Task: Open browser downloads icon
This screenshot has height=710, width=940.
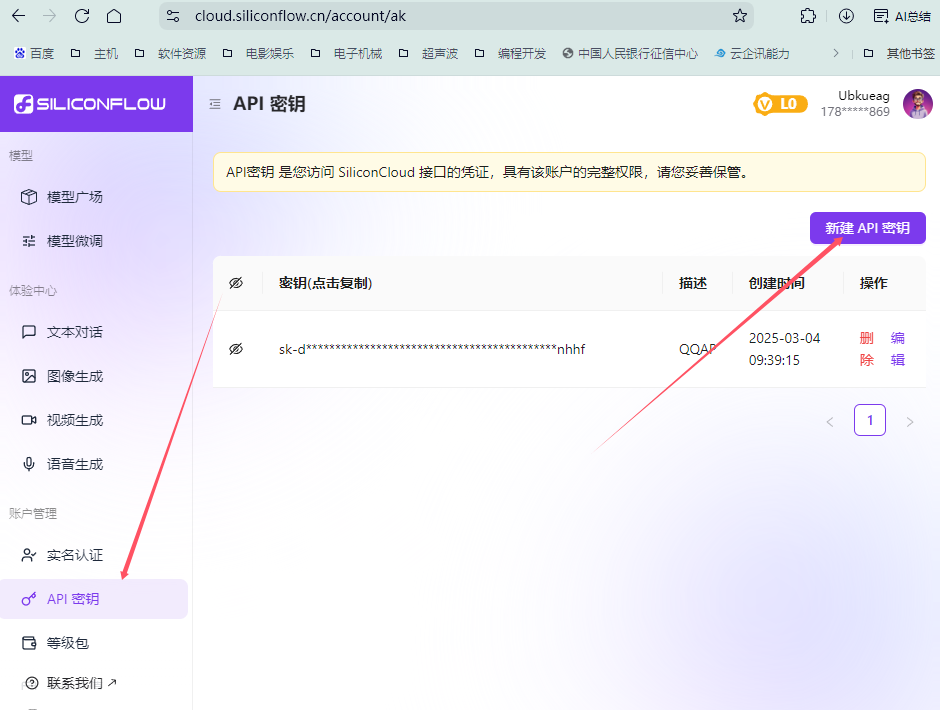Action: (x=846, y=16)
